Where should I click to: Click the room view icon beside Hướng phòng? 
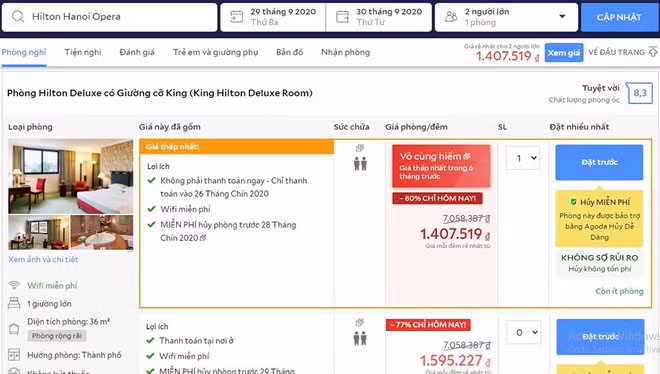pyautogui.click(x=14, y=355)
